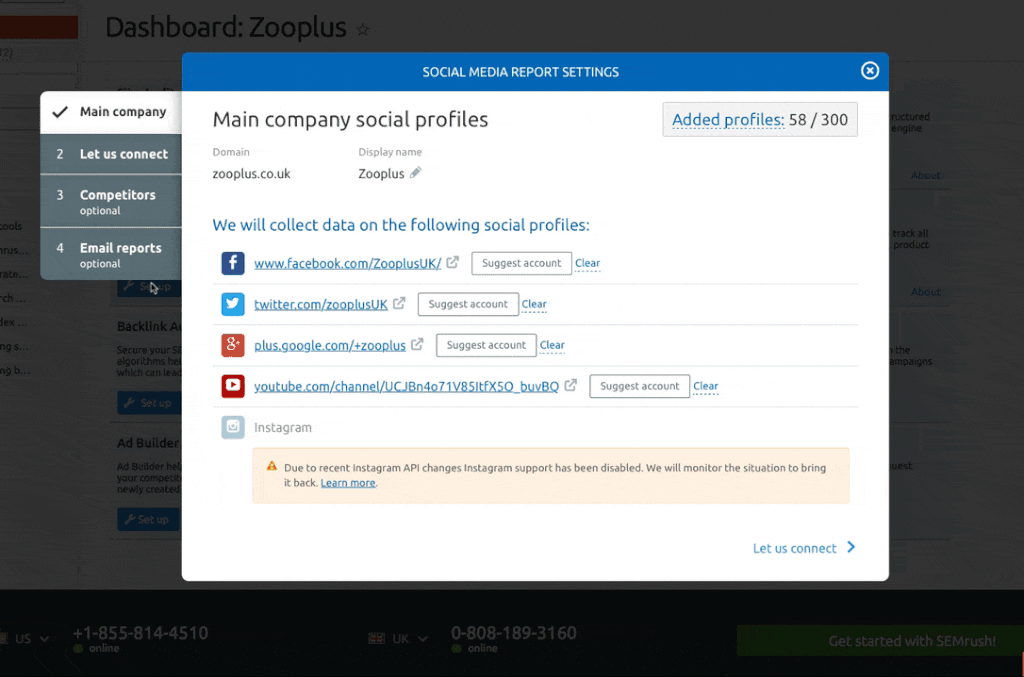Image resolution: width=1024 pixels, height=677 pixels.
Task: Open plus.google.com/+zooplus link
Action: (x=330, y=345)
